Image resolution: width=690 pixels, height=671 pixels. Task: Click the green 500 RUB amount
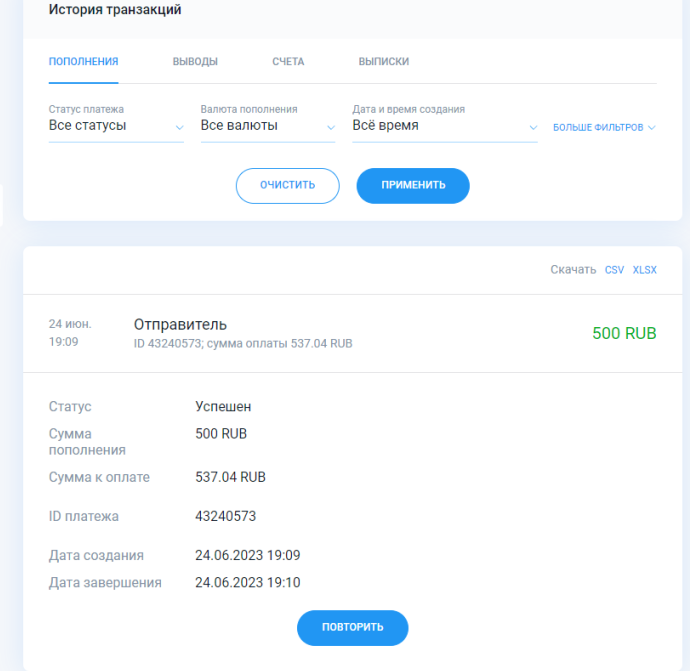click(x=623, y=333)
